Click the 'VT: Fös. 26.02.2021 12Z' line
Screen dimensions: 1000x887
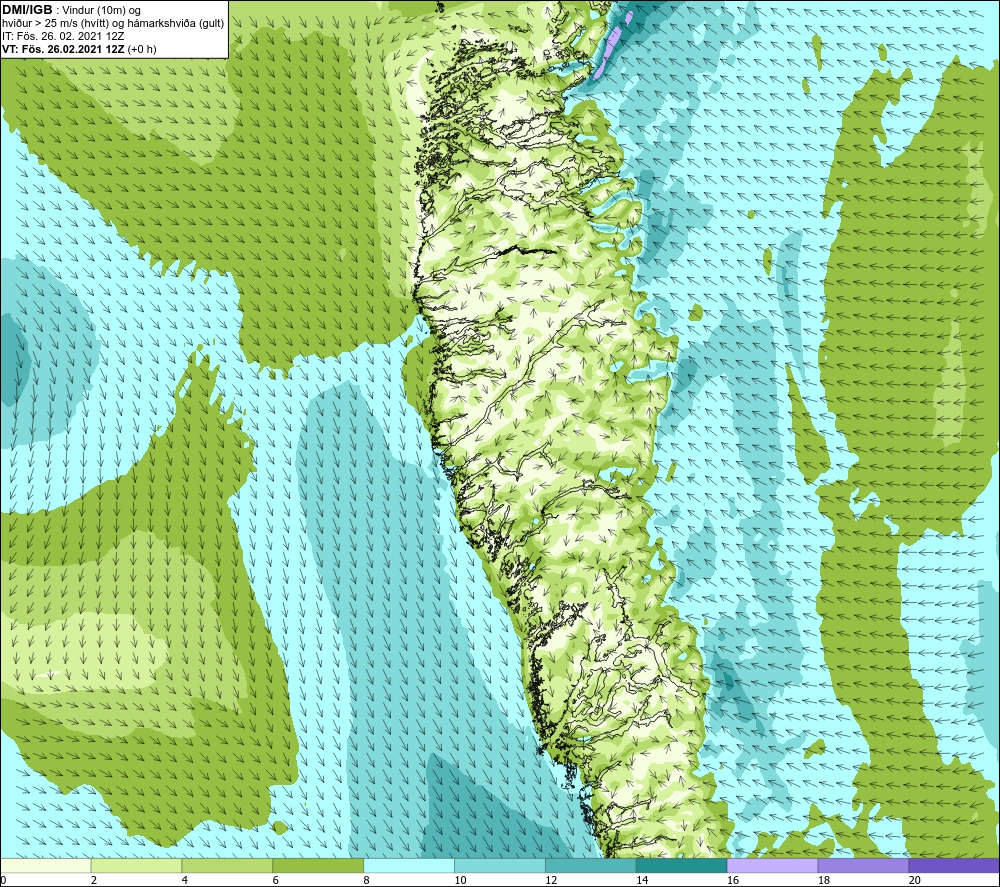(x=63, y=49)
